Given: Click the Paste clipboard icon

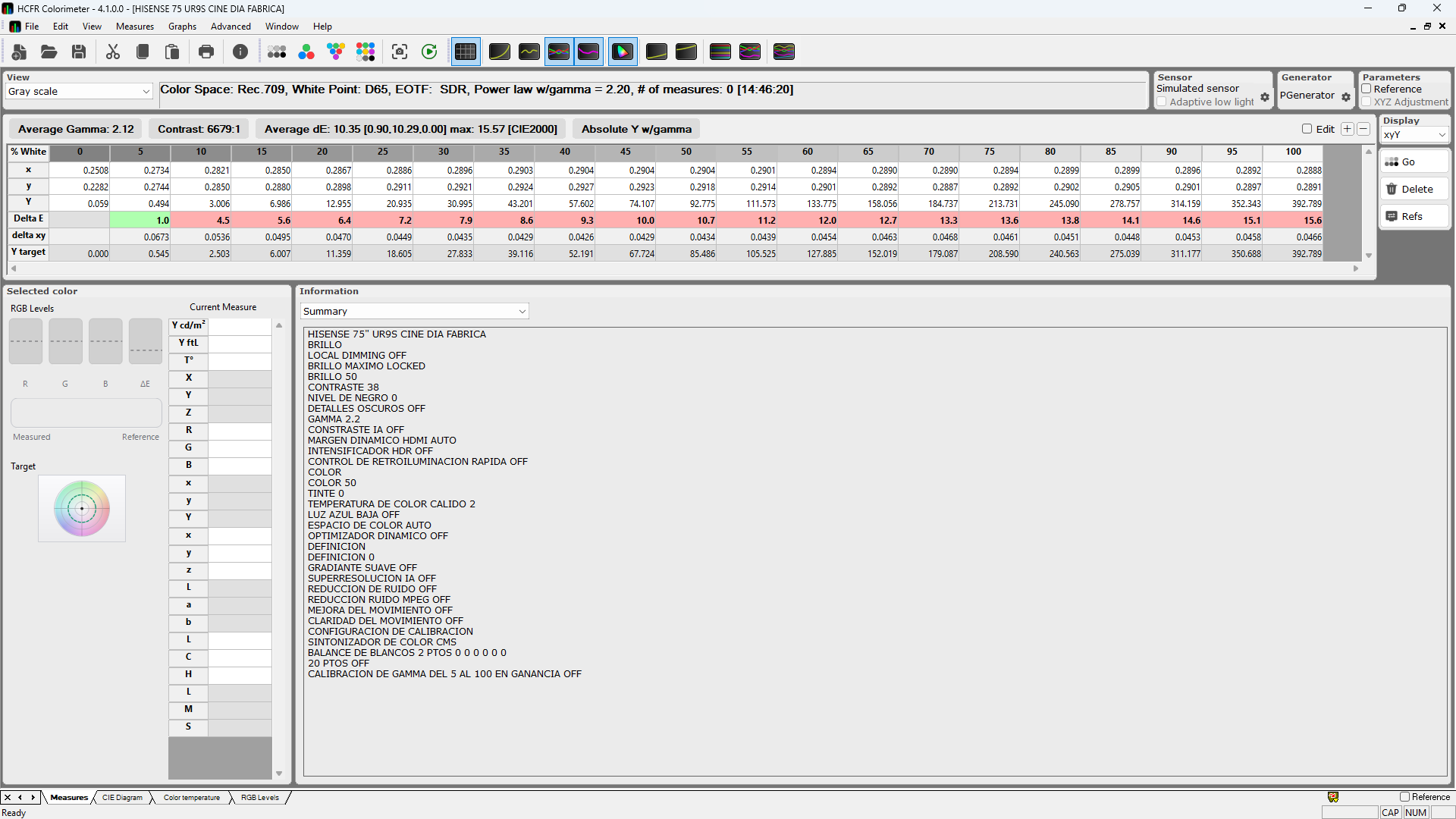Looking at the screenshot, I should pyautogui.click(x=172, y=52).
